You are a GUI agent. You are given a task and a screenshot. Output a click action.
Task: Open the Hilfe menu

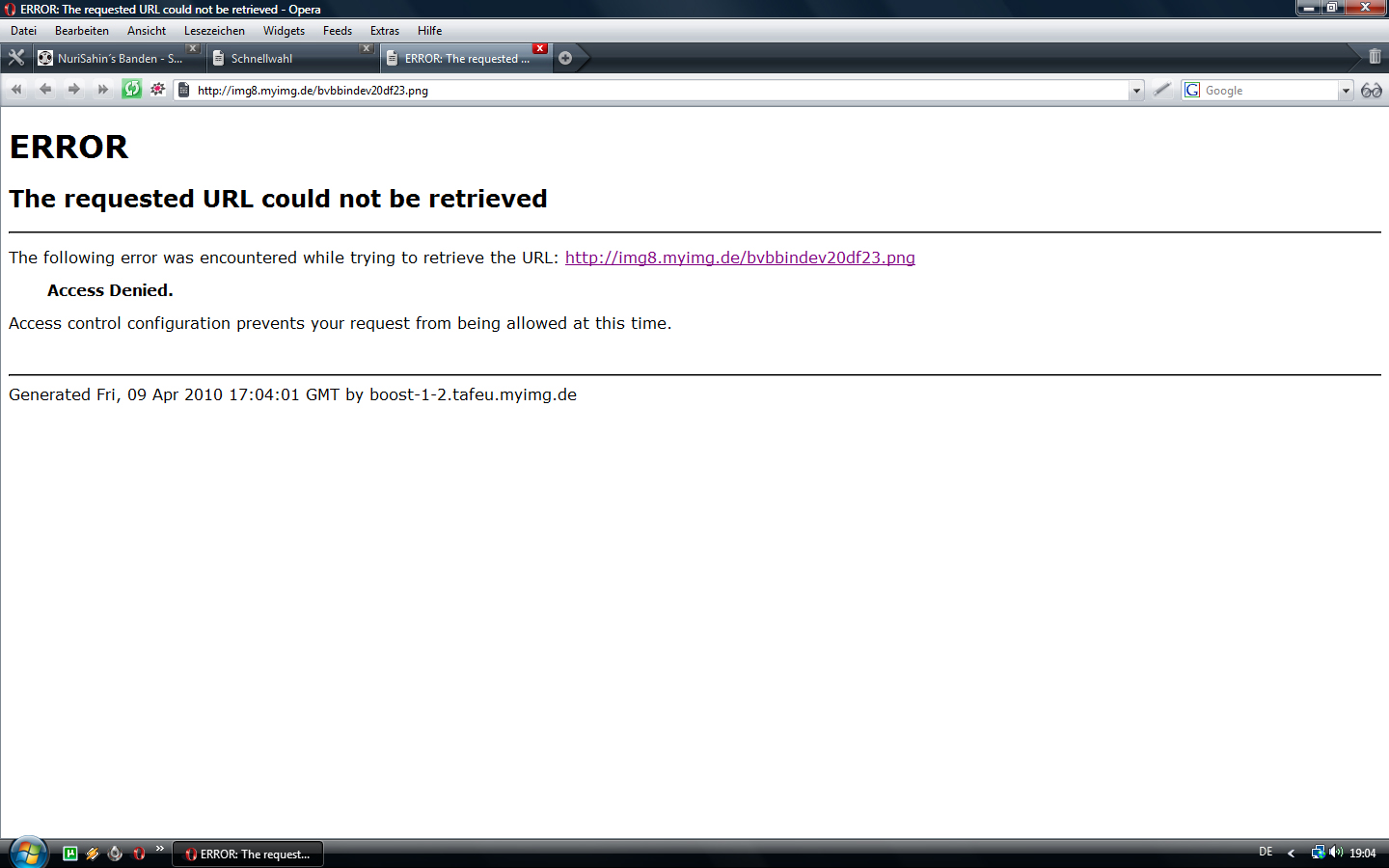pyautogui.click(x=430, y=31)
